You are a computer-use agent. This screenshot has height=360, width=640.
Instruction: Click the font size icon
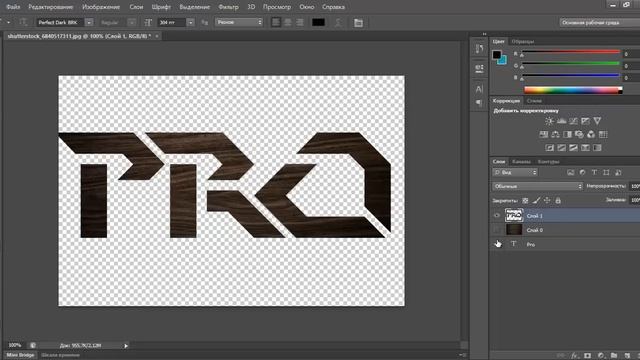tap(148, 22)
